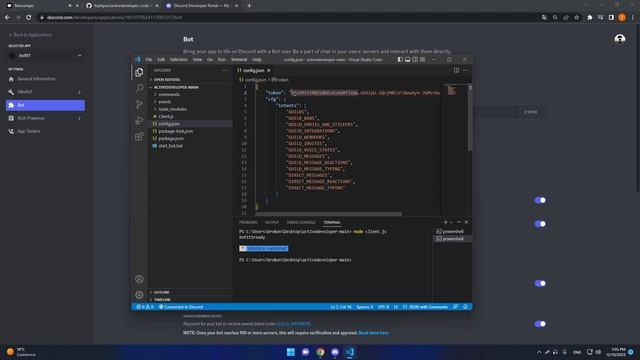Open the Selection menu in VS Code

[178, 60]
